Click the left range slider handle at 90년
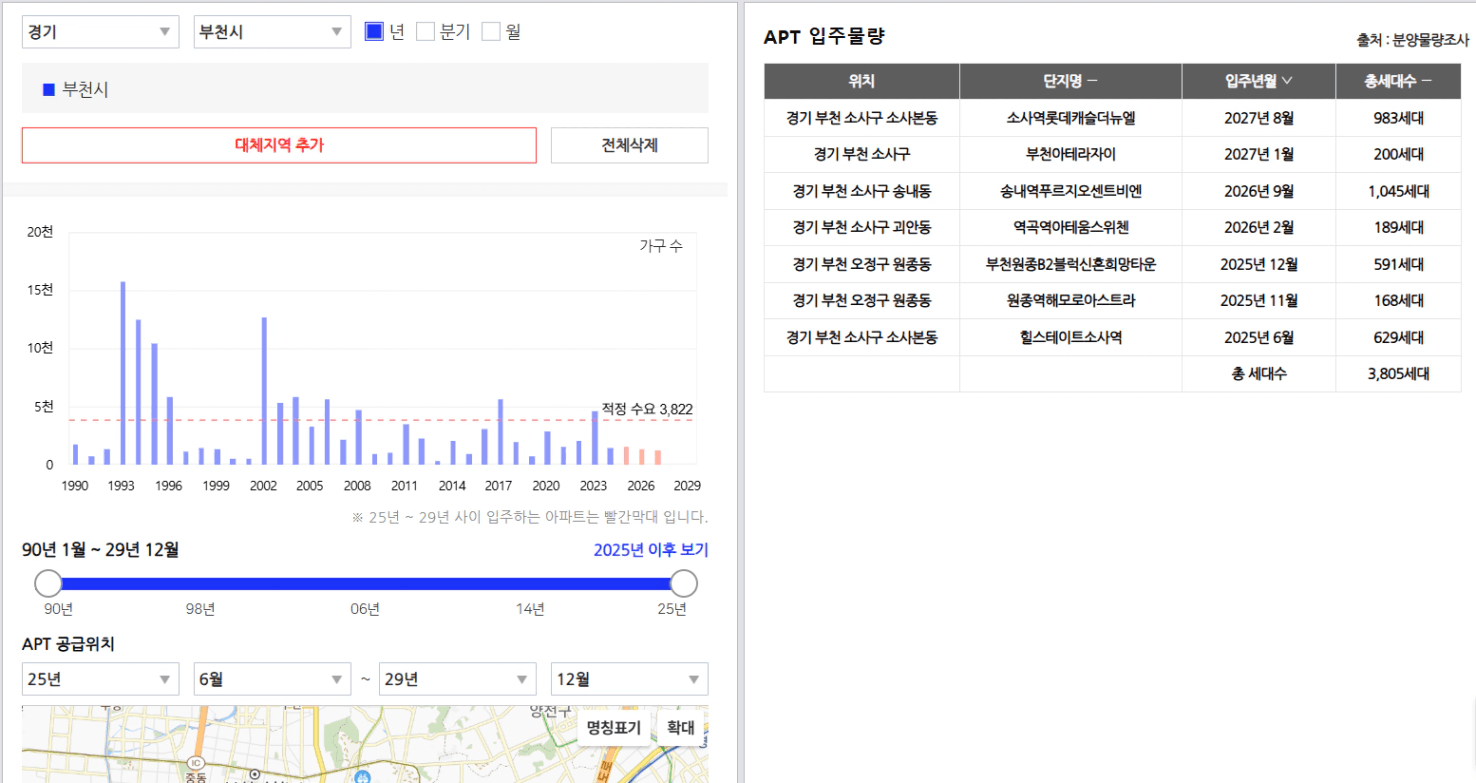 click(48, 584)
